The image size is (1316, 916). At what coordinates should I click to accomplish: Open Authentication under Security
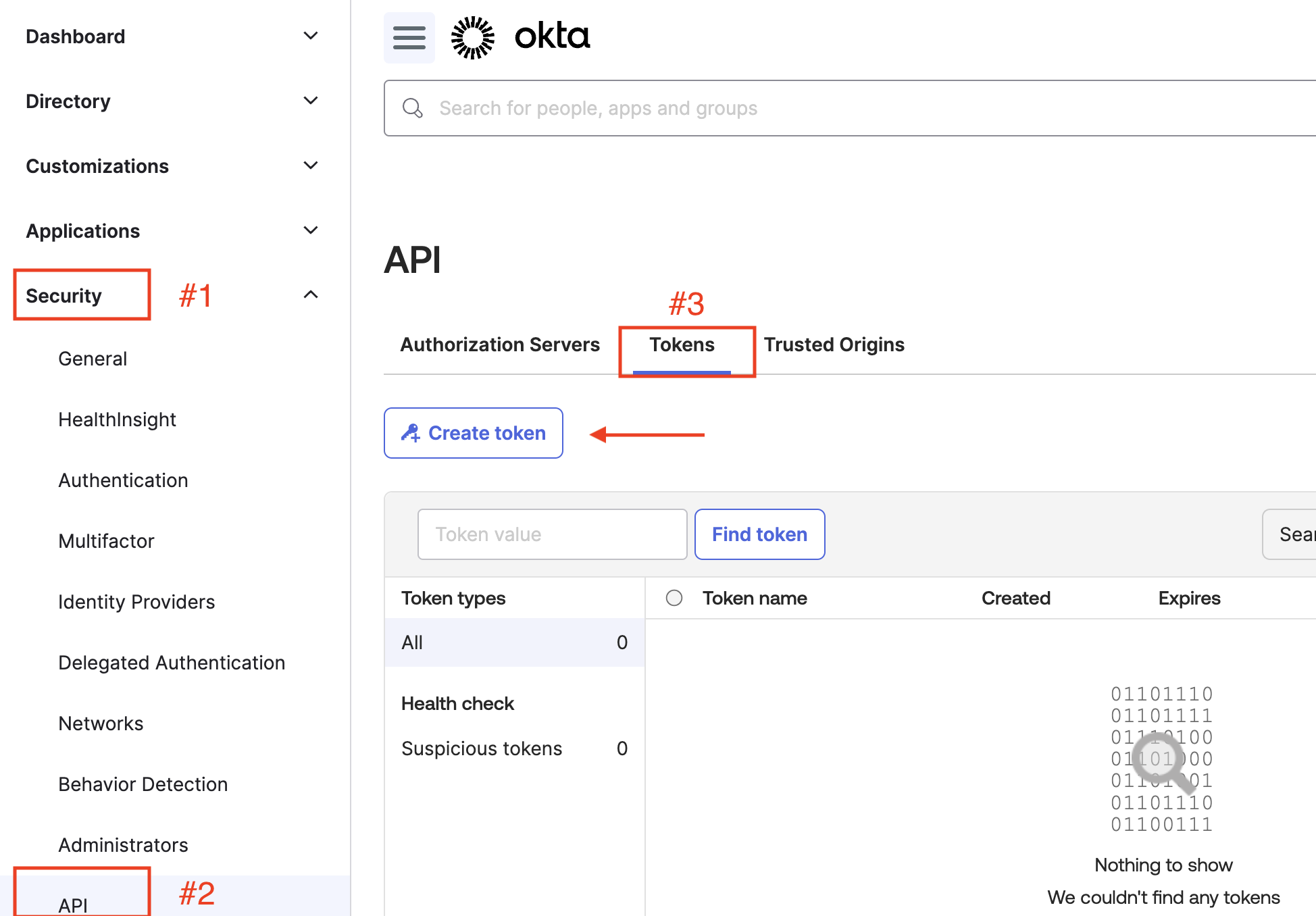123,480
